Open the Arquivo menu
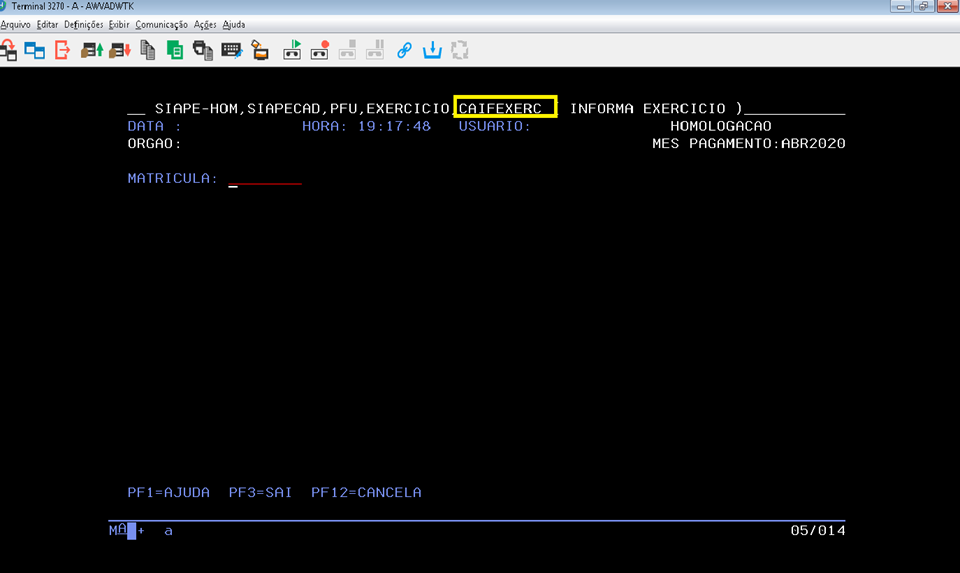Viewport: 960px width, 573px height. coord(15,24)
